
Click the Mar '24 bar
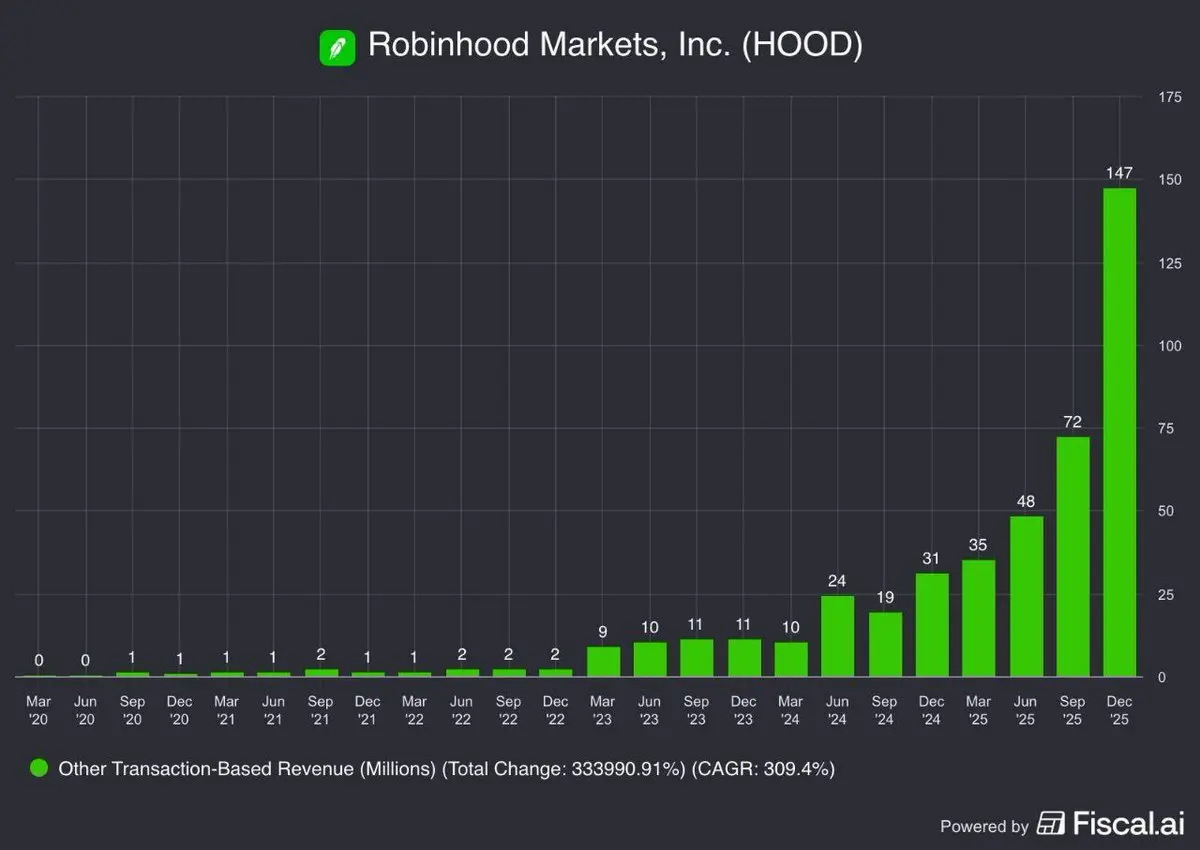(x=791, y=660)
